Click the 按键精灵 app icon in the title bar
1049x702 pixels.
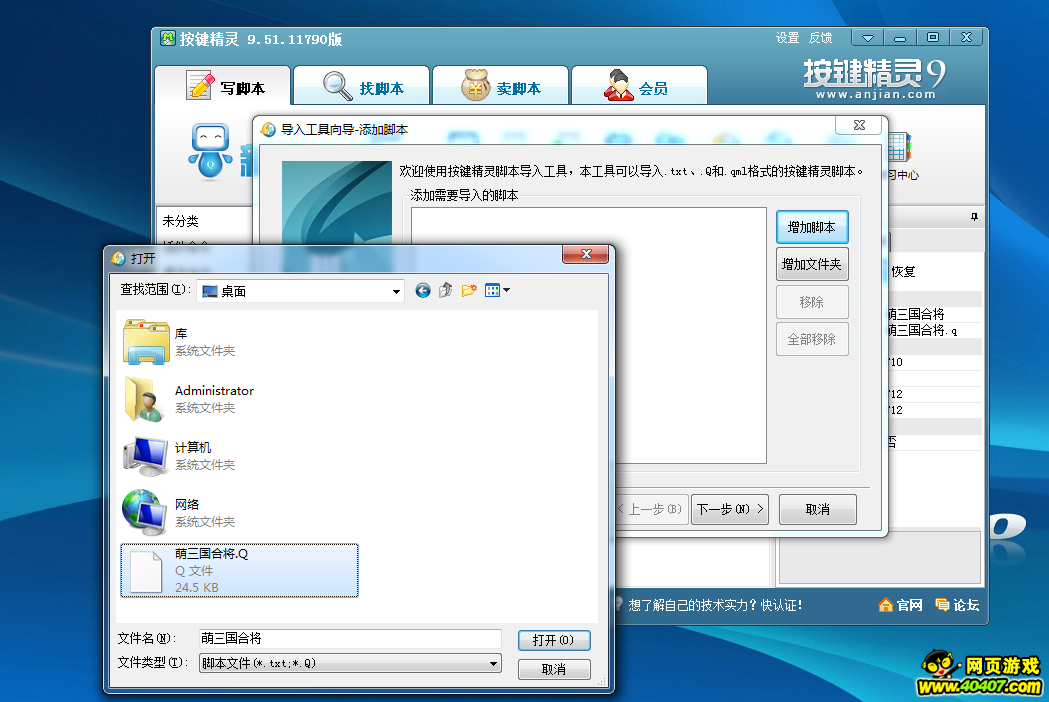[x=168, y=38]
